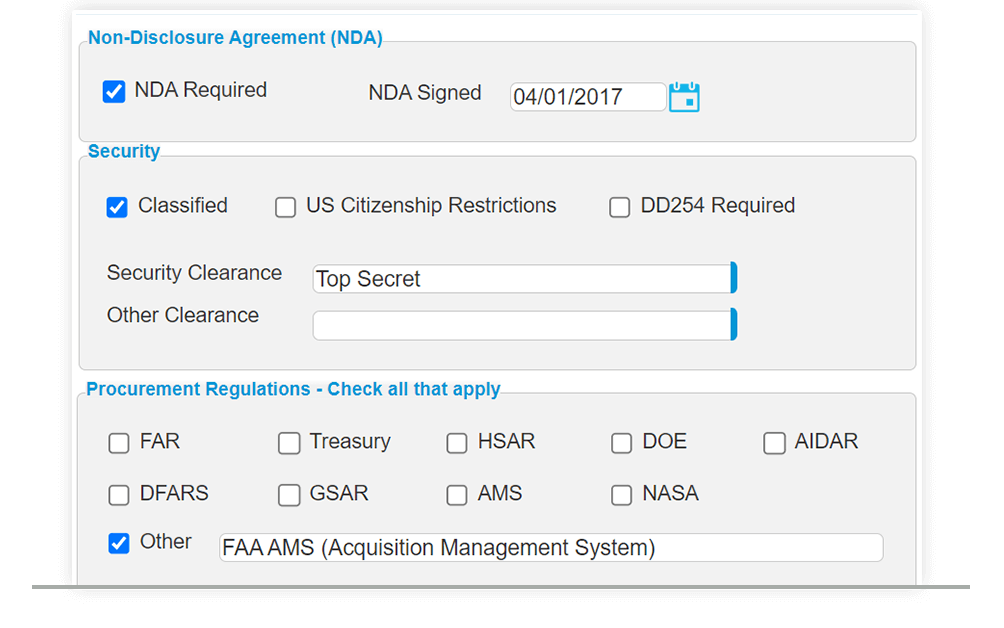Screen dimensions: 1004x628
Task: Check the FAR regulation box
Action: pyautogui.click(x=119, y=442)
